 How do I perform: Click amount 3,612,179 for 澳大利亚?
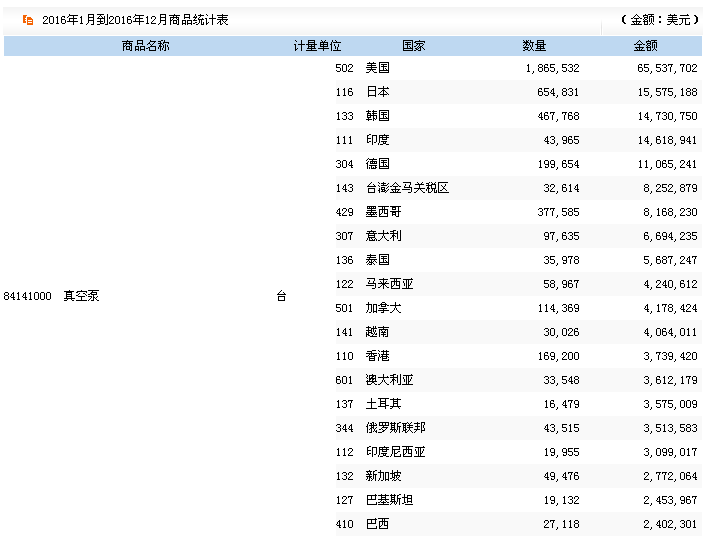(670, 380)
